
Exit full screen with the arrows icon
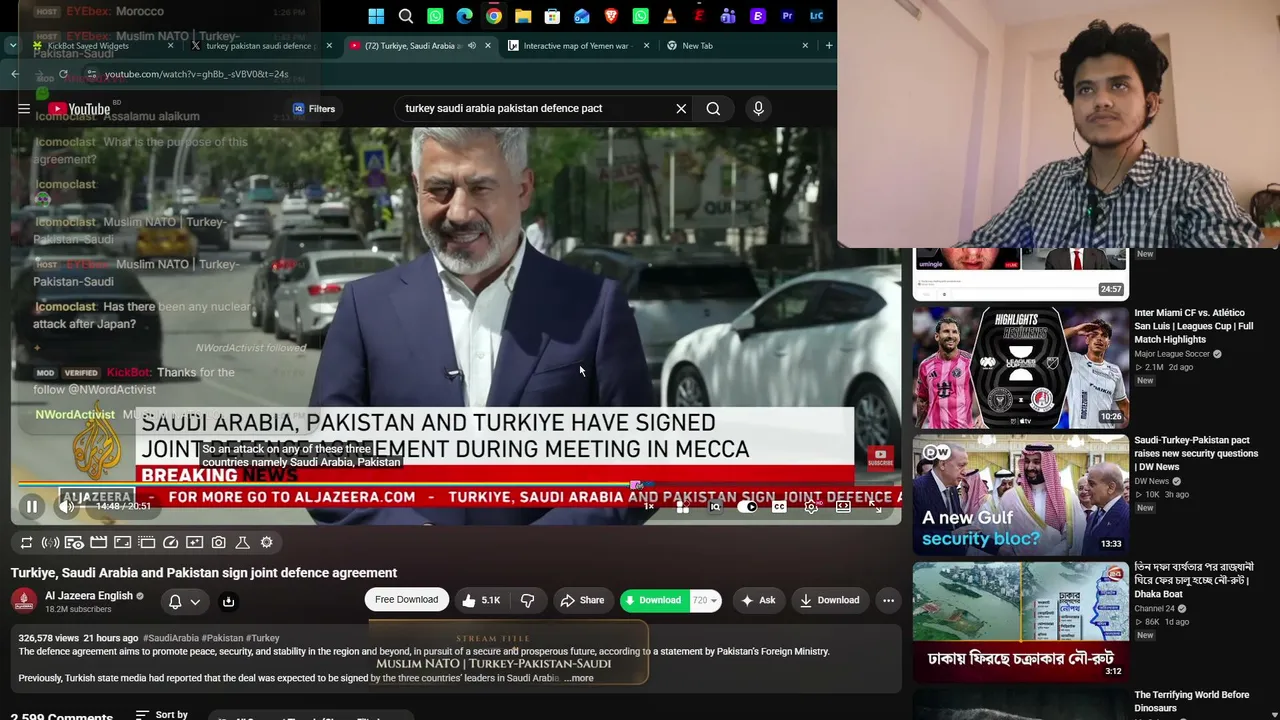[875, 507]
